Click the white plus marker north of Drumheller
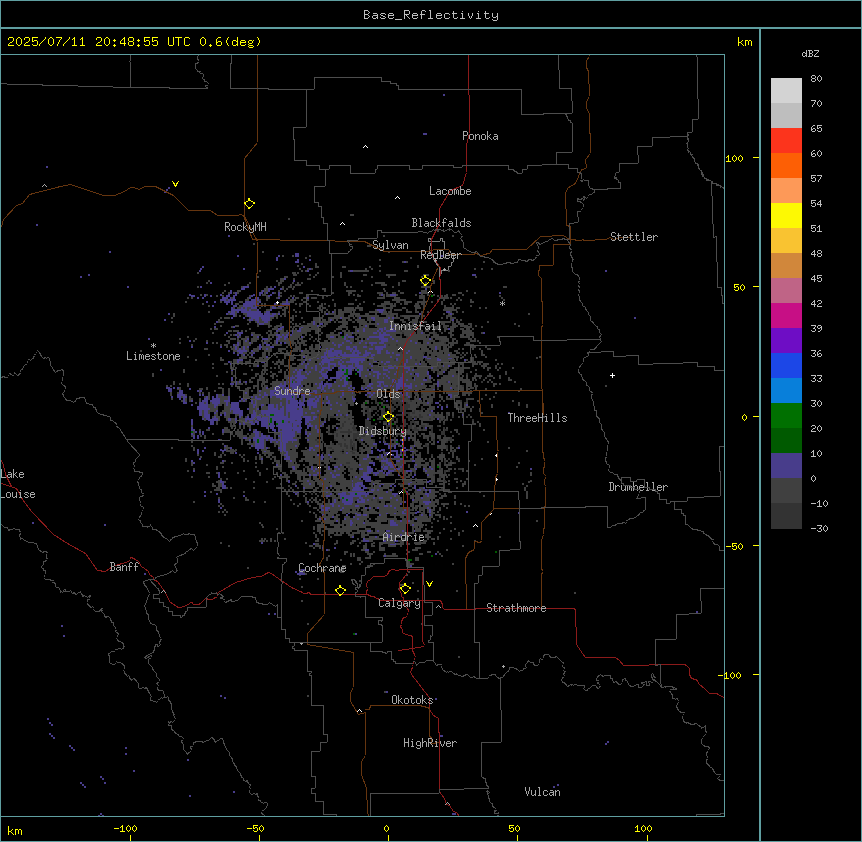This screenshot has width=862, height=842. [x=612, y=375]
